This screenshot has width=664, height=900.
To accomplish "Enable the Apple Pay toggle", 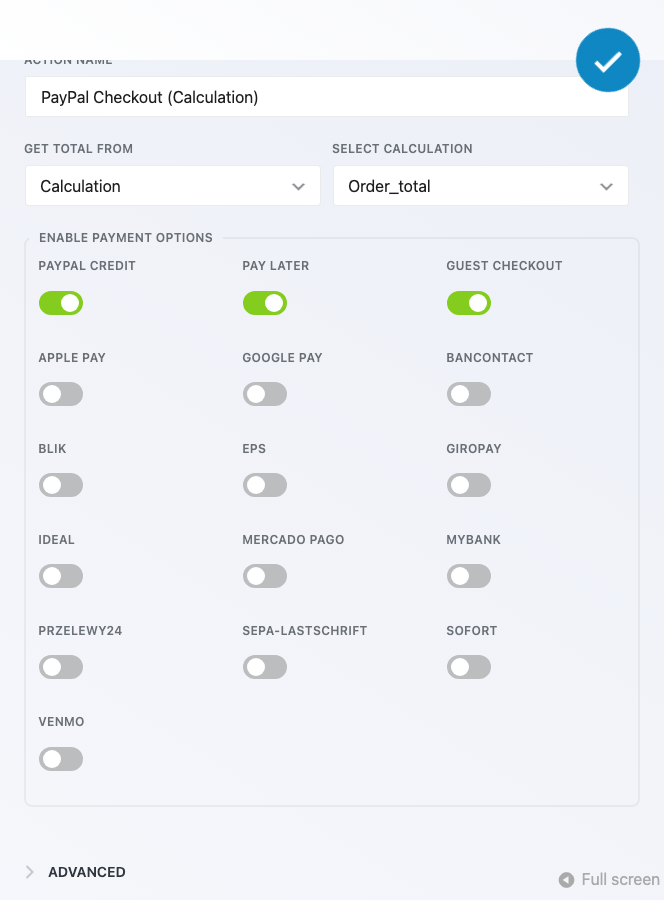I will tap(61, 394).
